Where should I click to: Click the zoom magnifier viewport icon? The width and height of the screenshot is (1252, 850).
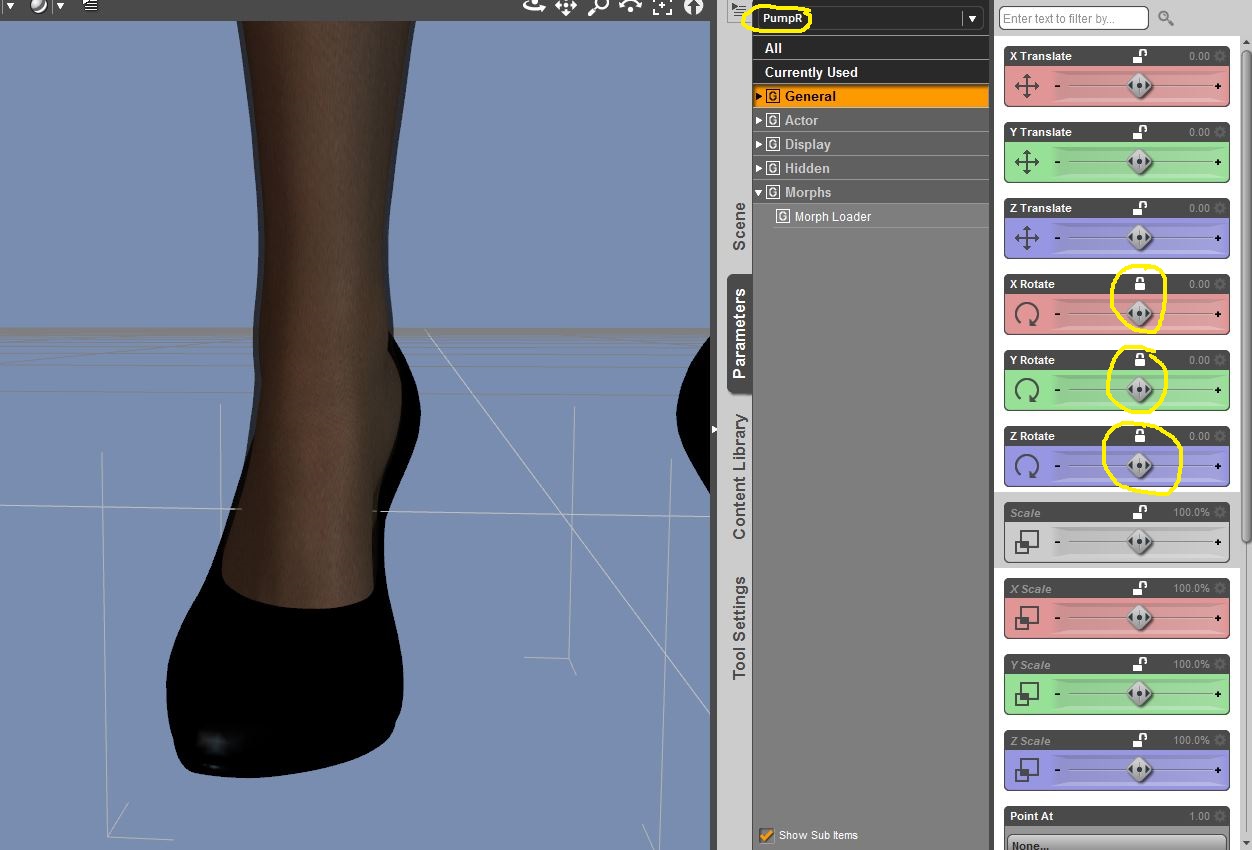click(x=598, y=7)
